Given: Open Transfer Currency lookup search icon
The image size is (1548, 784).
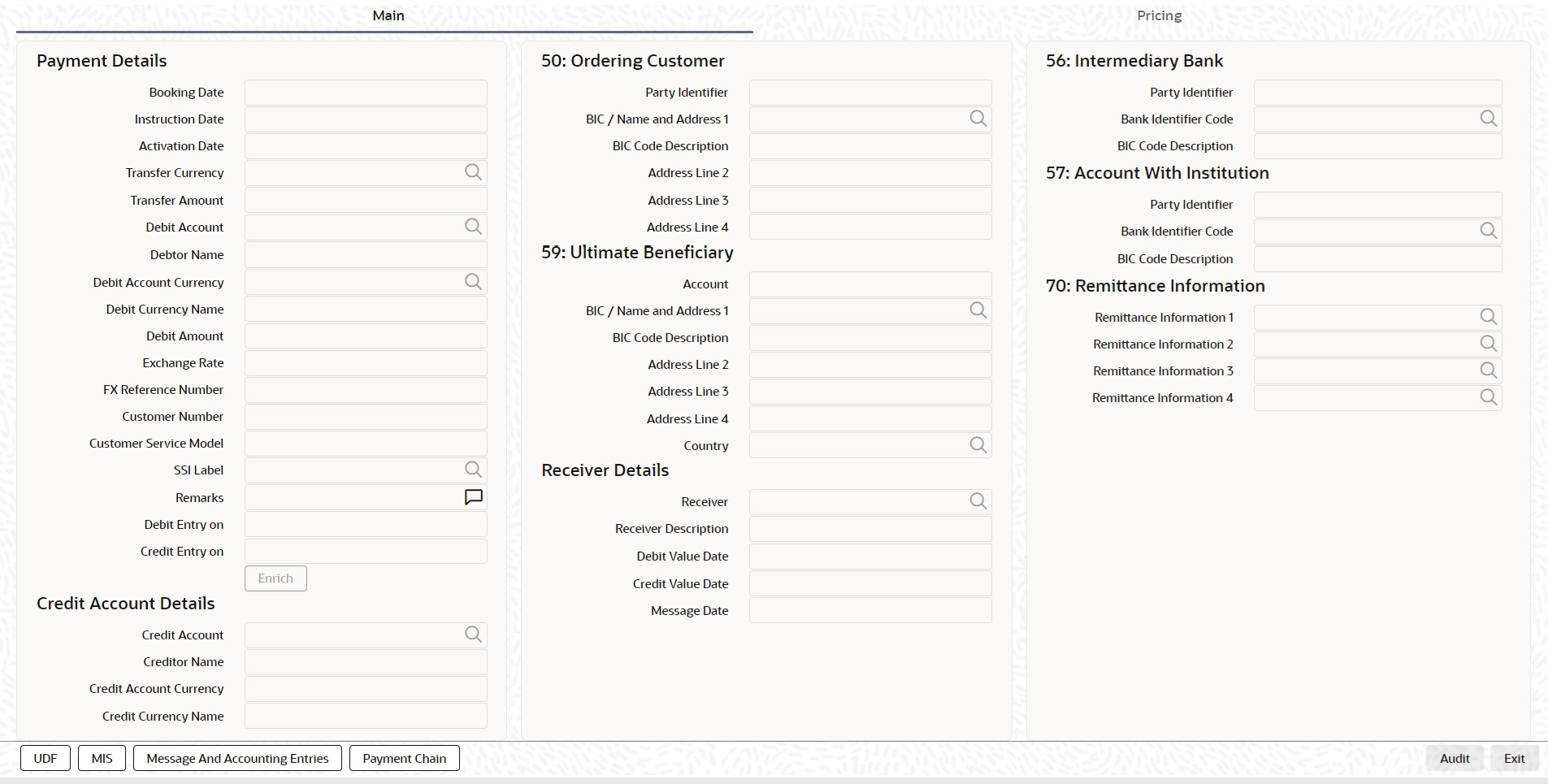Looking at the screenshot, I should coord(473,172).
